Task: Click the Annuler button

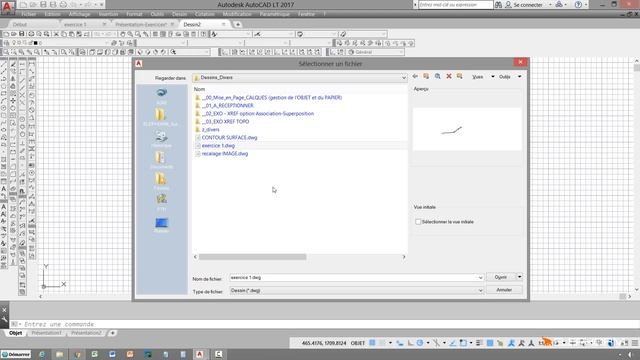Action: click(x=504, y=290)
